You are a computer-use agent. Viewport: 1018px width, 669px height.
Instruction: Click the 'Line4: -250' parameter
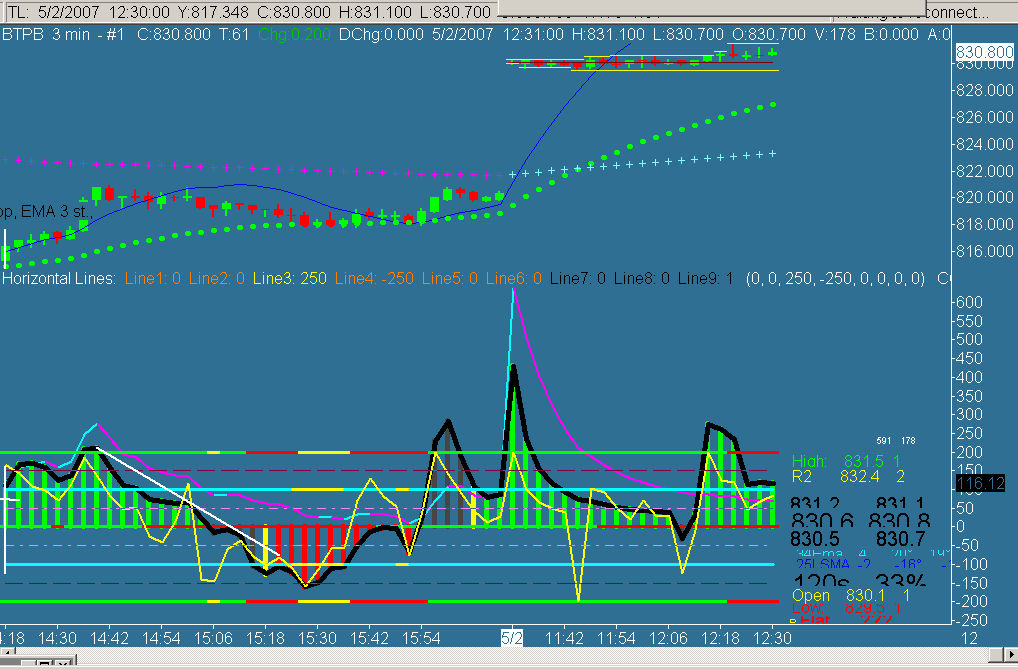click(x=374, y=279)
